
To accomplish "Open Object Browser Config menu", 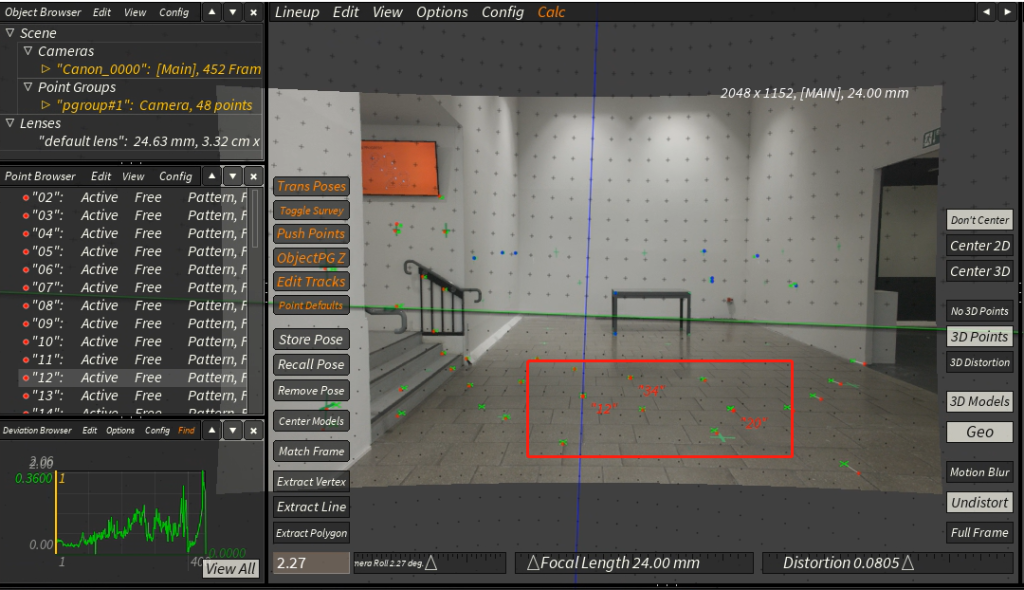I will coord(174,12).
